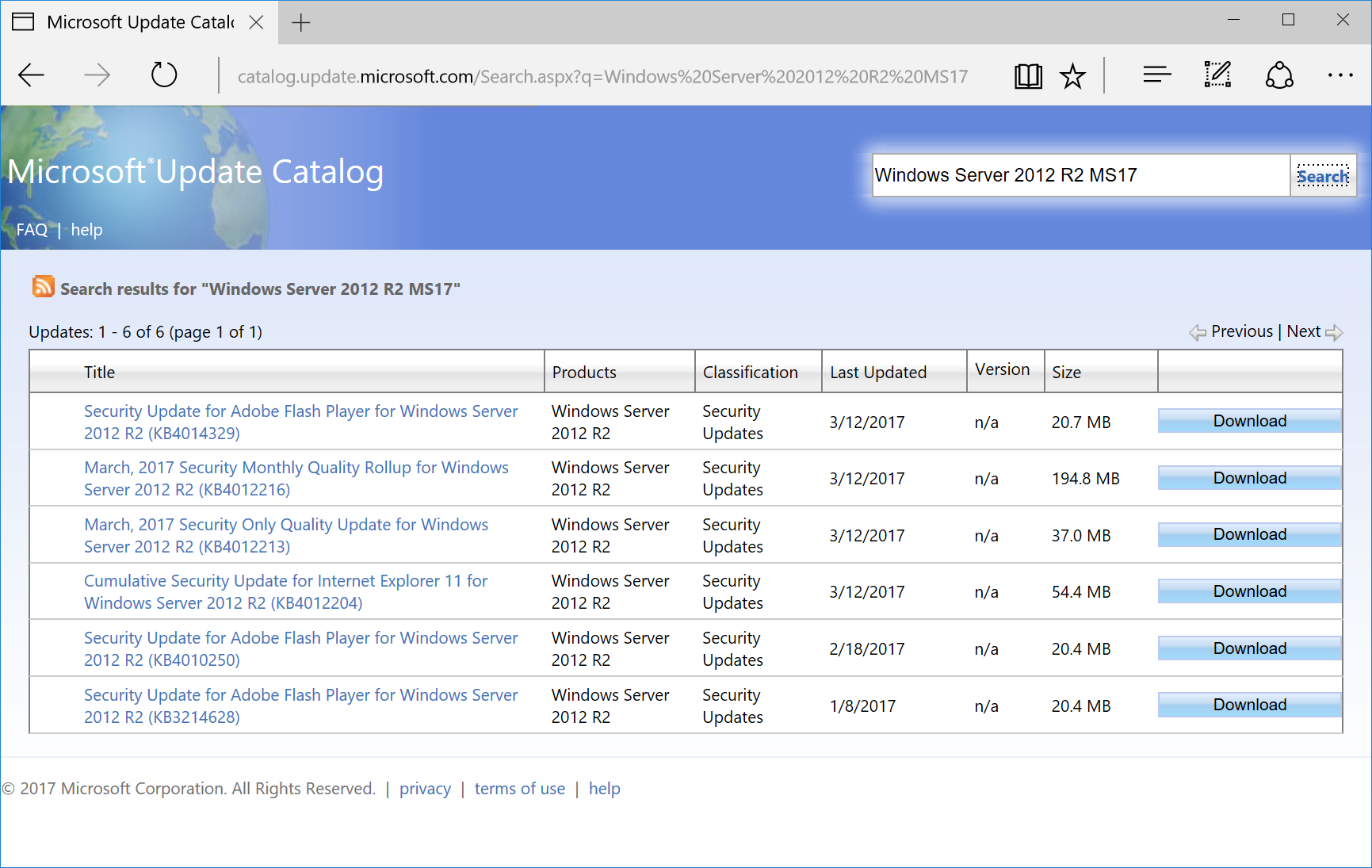
Task: Open the Hub lines icon
Action: [x=1156, y=75]
